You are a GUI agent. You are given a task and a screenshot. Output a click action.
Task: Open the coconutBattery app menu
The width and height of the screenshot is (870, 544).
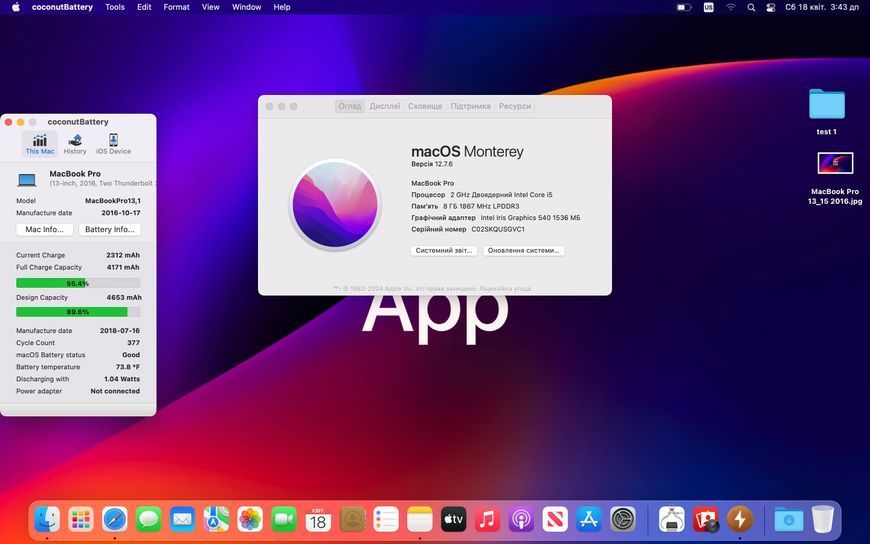point(62,7)
